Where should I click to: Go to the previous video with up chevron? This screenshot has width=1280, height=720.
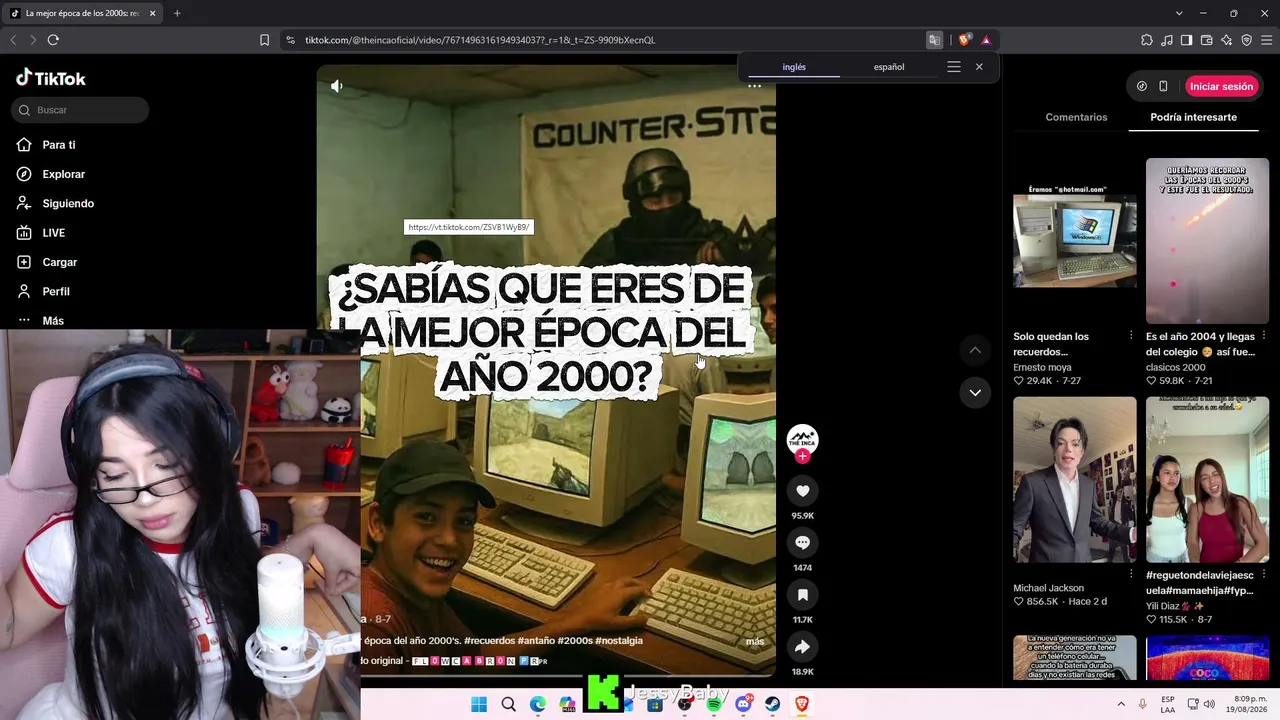[x=975, y=350]
